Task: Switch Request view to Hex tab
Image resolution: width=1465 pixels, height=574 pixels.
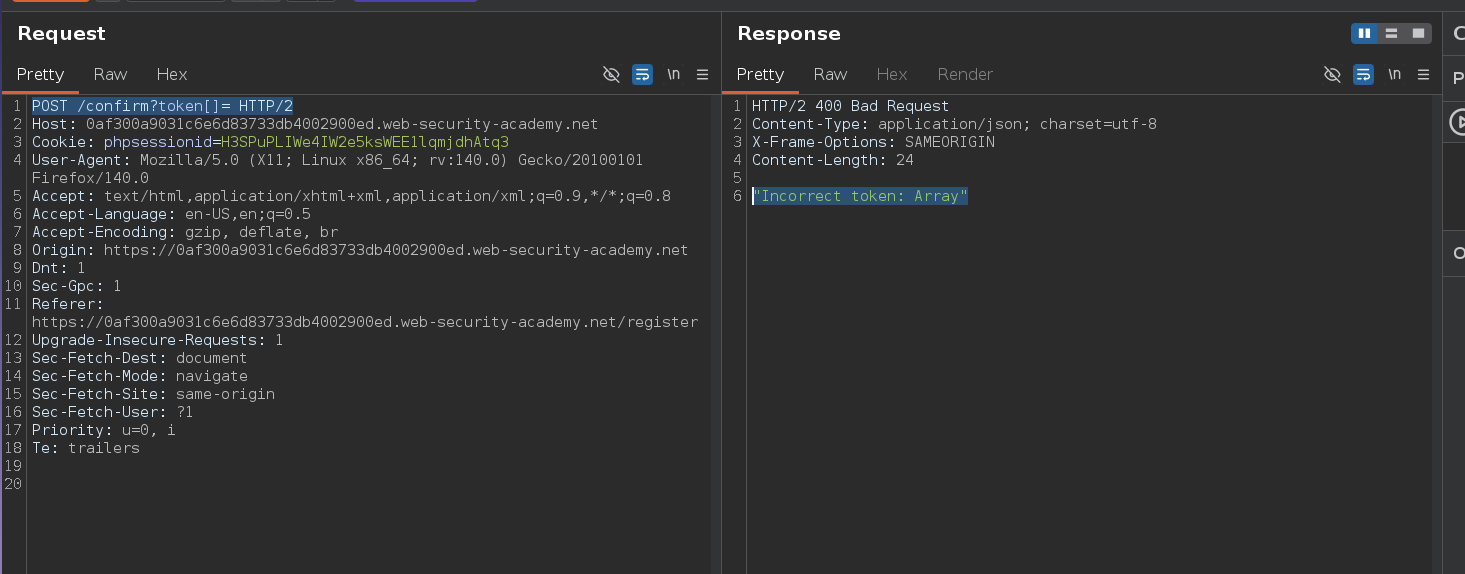Action: pos(172,74)
